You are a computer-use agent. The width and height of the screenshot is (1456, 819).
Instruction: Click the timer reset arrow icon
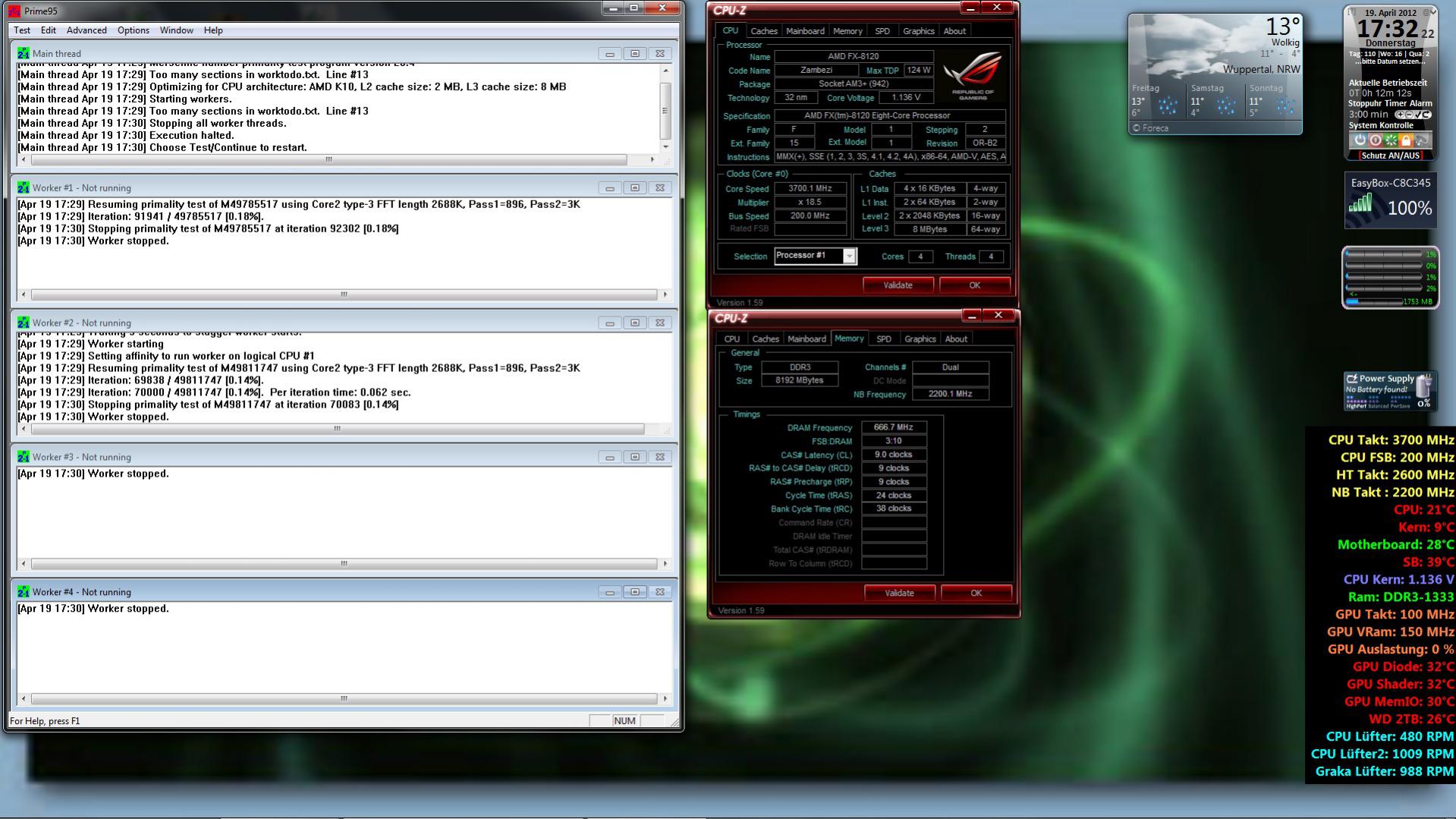coord(1426,115)
